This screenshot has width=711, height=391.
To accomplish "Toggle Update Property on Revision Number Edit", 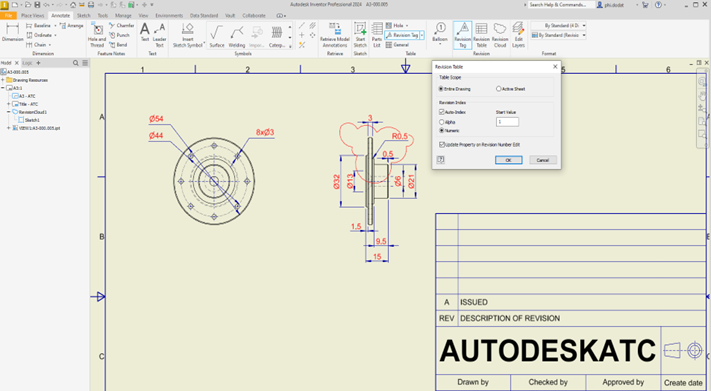I will 479,145.
